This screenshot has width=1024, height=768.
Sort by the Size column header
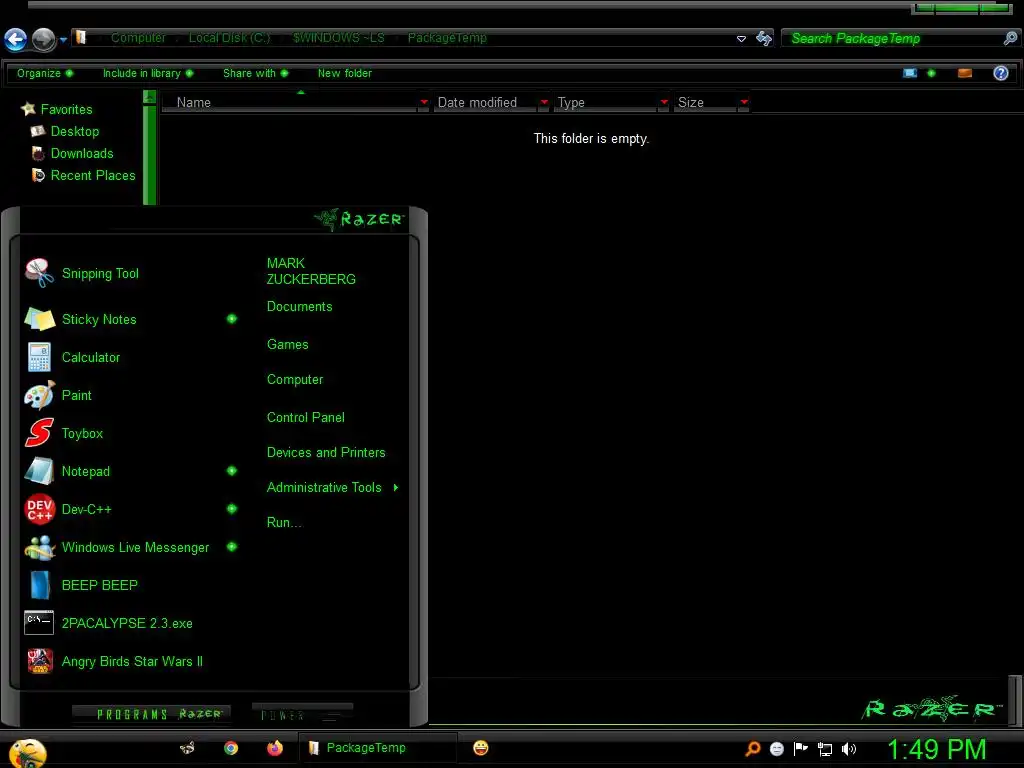click(x=705, y=103)
